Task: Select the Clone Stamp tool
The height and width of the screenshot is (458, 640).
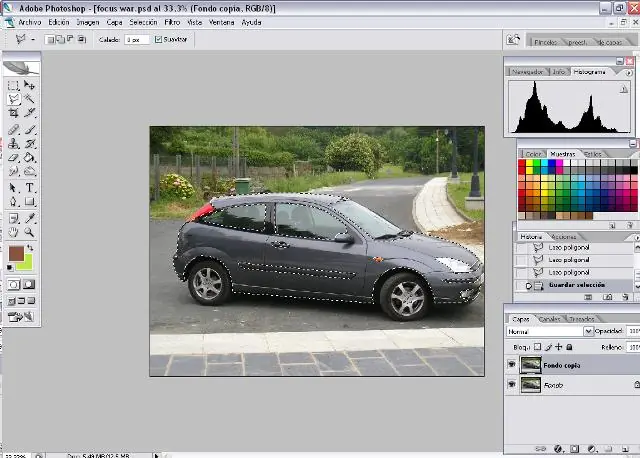Action: [x=13, y=144]
